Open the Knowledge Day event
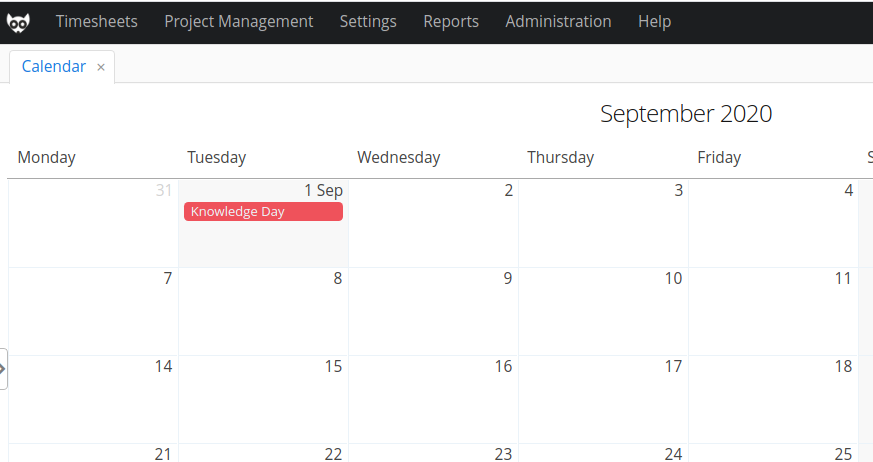 click(x=263, y=212)
